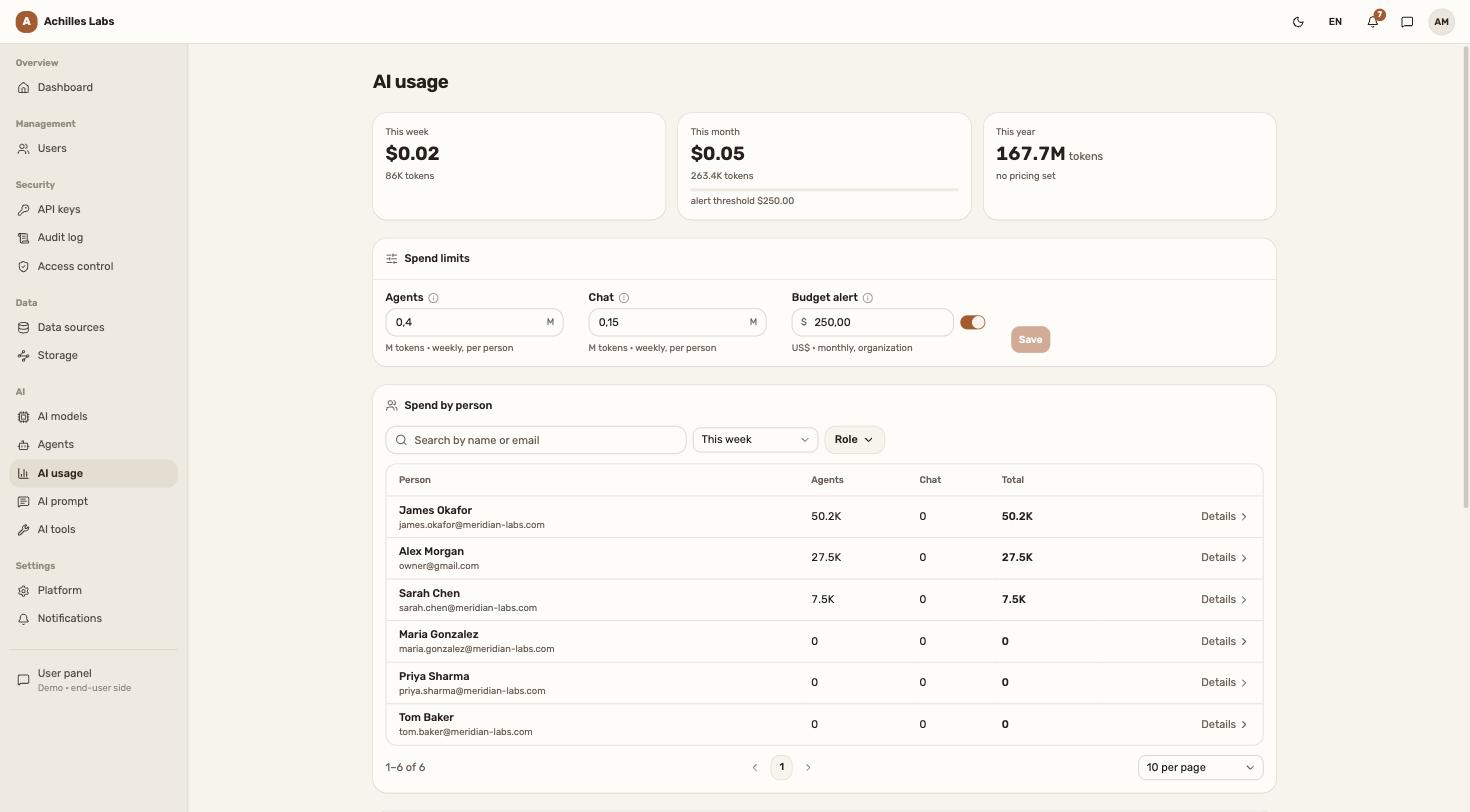This screenshot has width=1470, height=812.
Task: Switch language via EN selector
Action: point(1335,21)
